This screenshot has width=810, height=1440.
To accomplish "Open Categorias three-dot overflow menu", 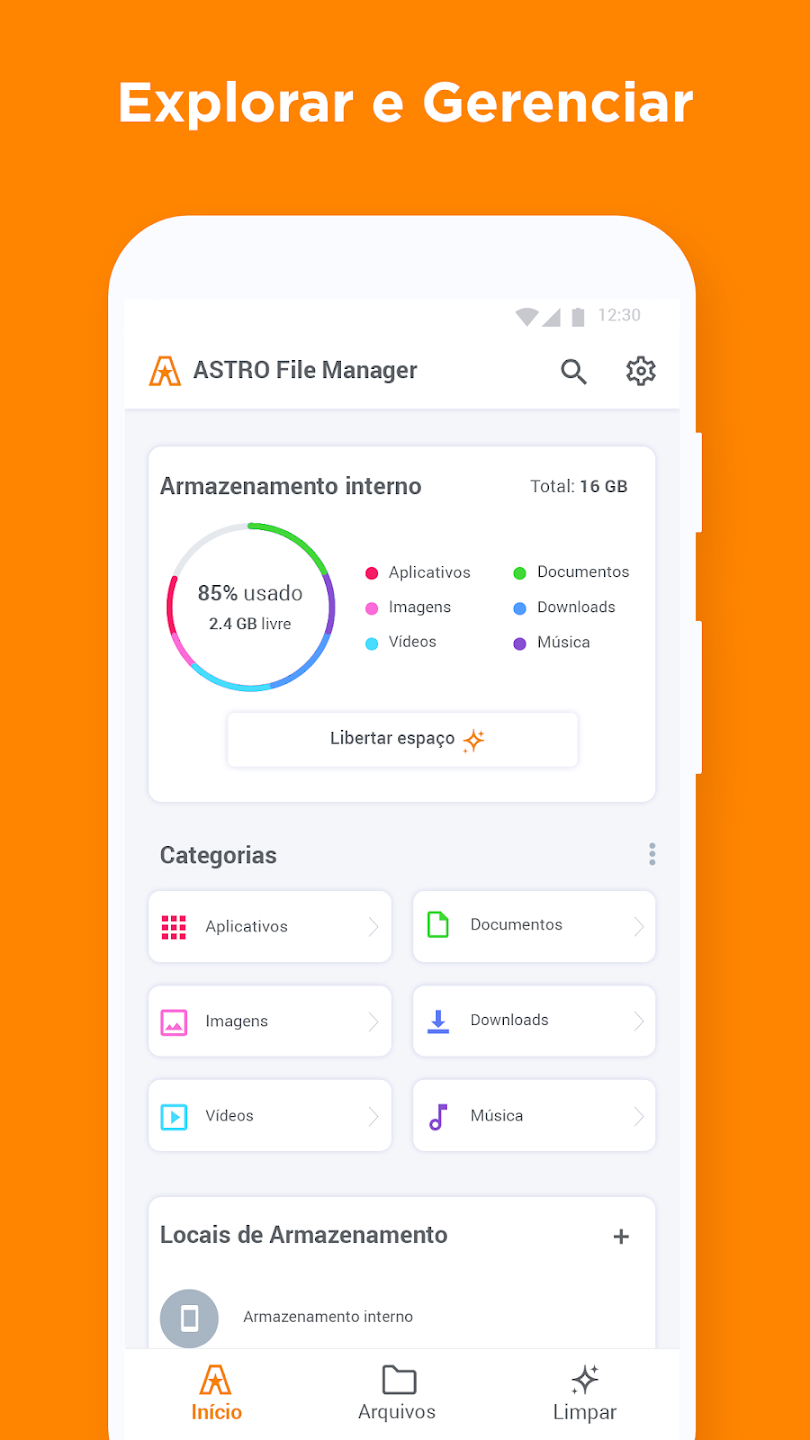I will (652, 854).
